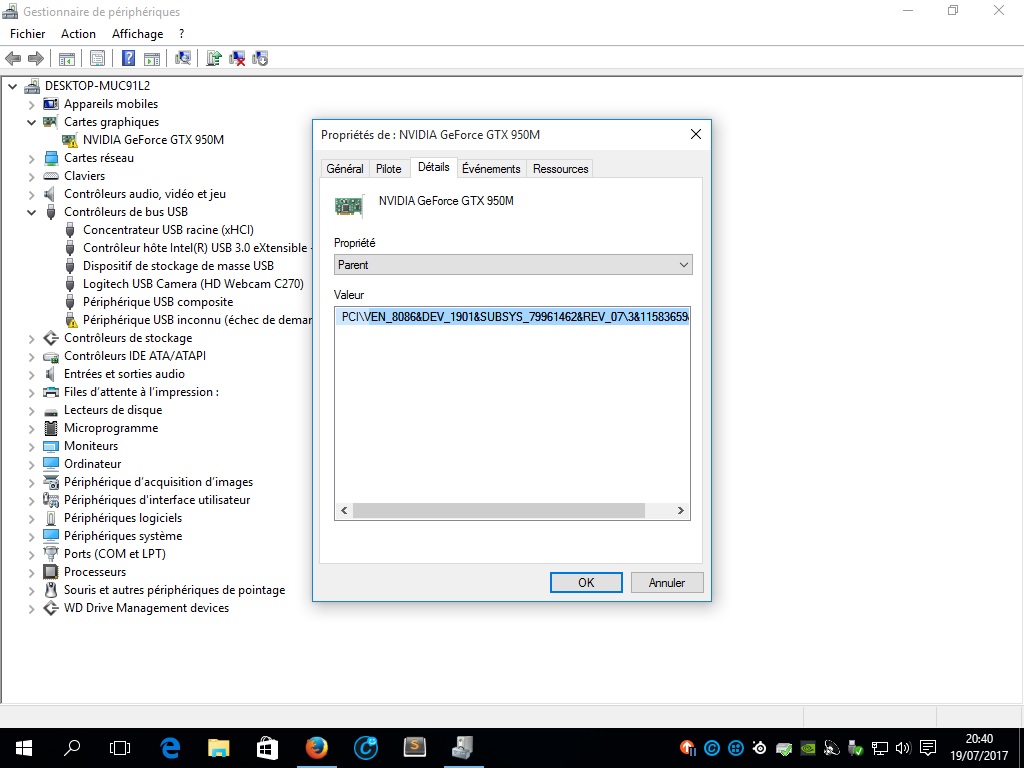Open Firefox from taskbar
Image resolution: width=1024 pixels, height=768 pixels.
coord(317,748)
